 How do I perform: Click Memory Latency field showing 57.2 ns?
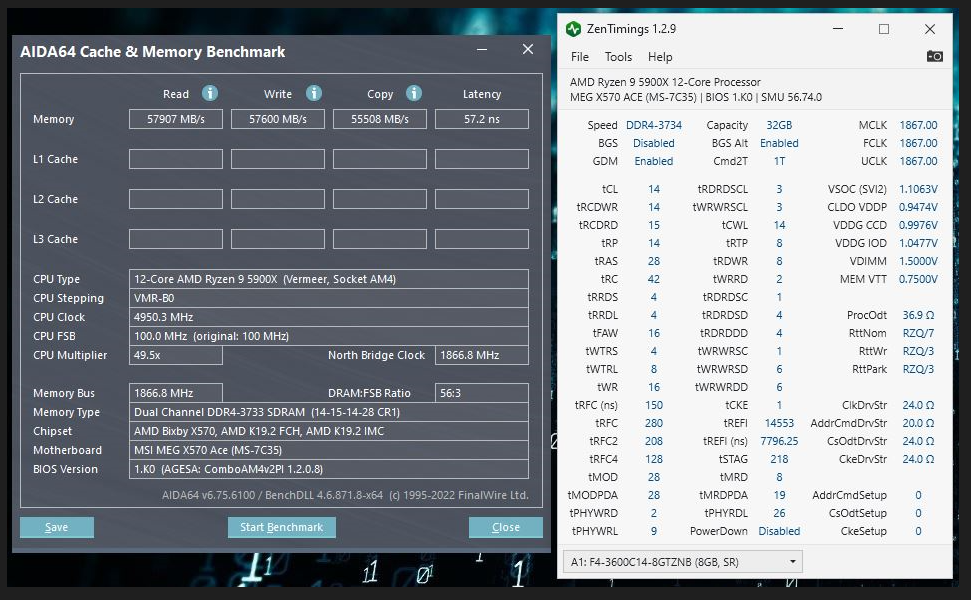point(482,119)
